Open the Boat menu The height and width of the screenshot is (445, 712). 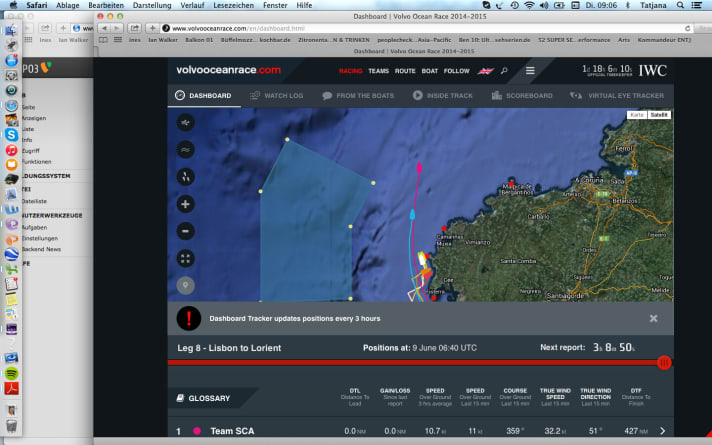pyautogui.click(x=430, y=71)
